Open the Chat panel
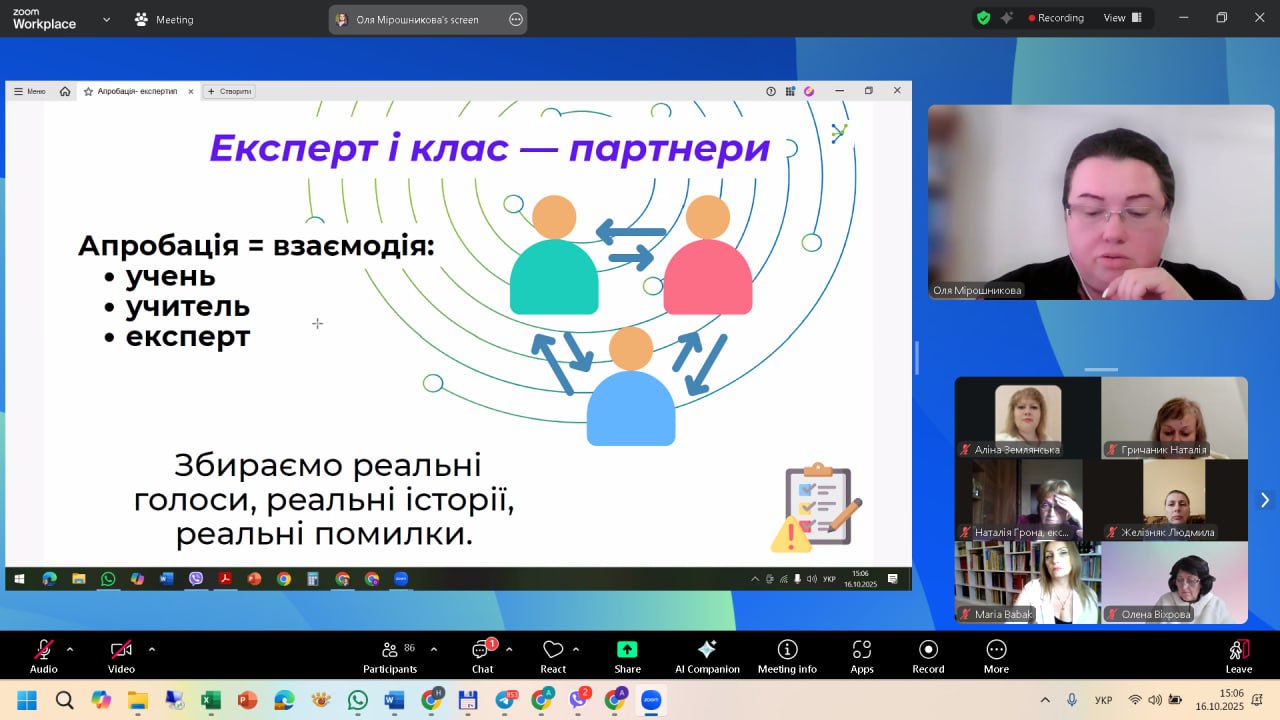This screenshot has height=720, width=1280. click(x=483, y=656)
